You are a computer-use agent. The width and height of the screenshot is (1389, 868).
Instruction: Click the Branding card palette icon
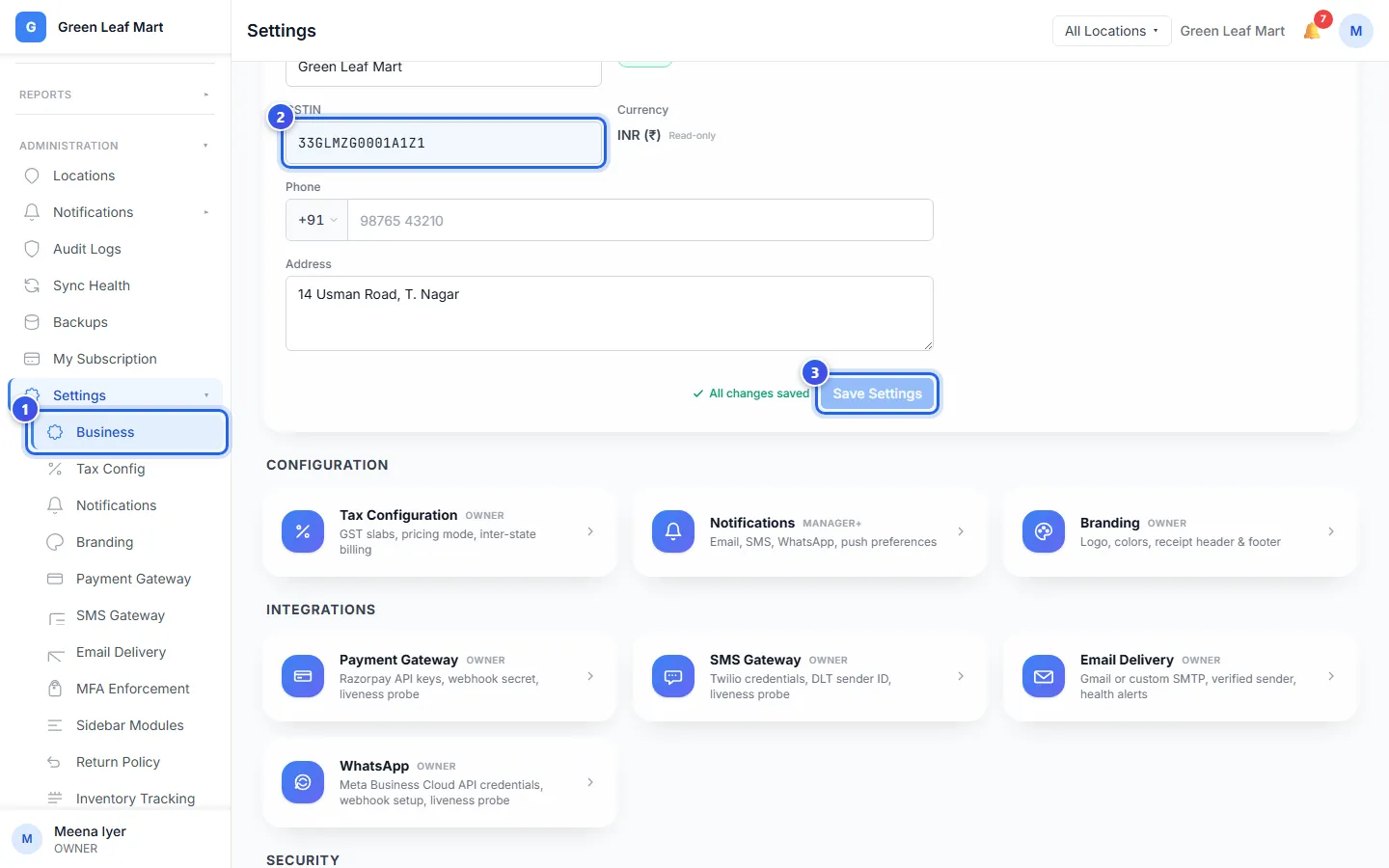[1044, 531]
